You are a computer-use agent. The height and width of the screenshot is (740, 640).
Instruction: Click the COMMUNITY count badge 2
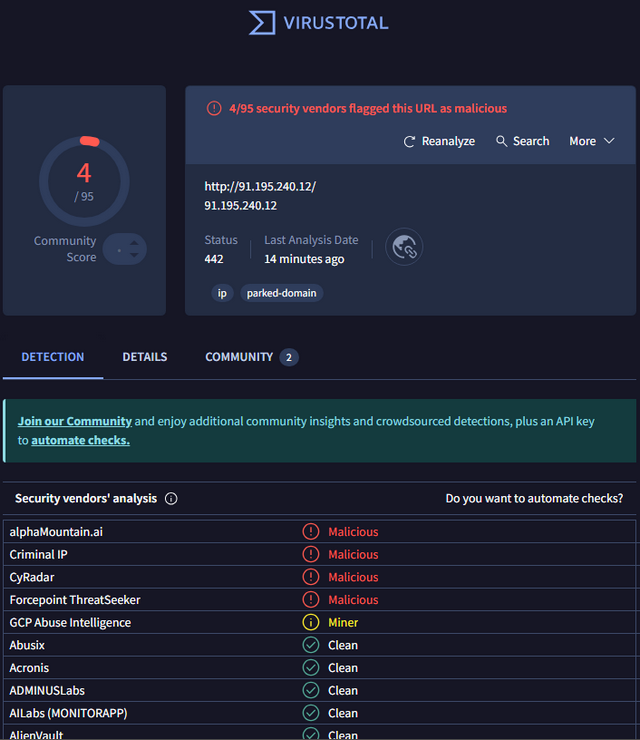click(x=289, y=357)
